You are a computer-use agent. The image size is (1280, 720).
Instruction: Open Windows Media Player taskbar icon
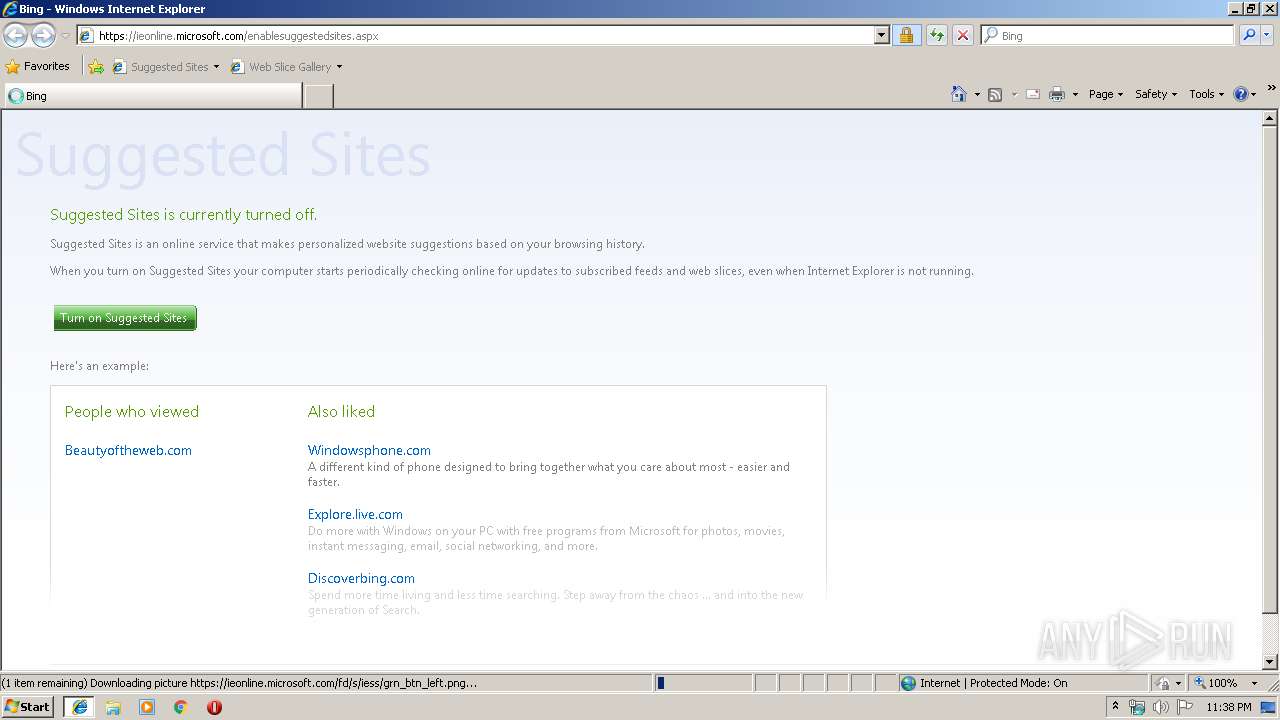point(147,707)
